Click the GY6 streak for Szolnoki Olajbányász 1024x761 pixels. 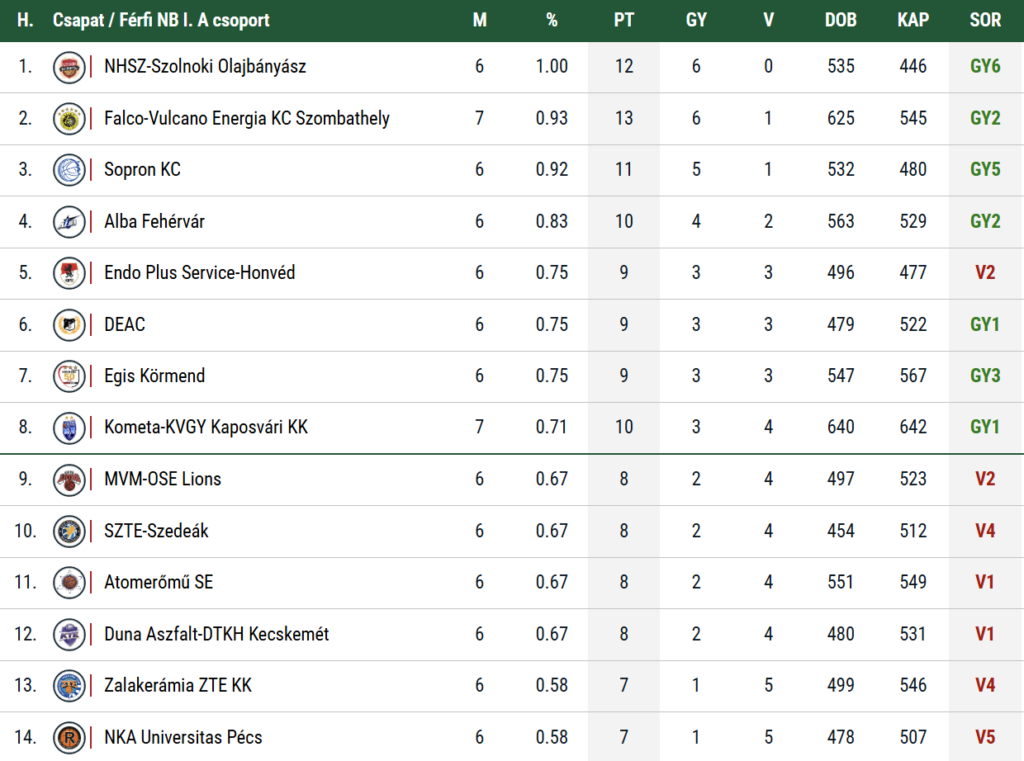coord(985,67)
